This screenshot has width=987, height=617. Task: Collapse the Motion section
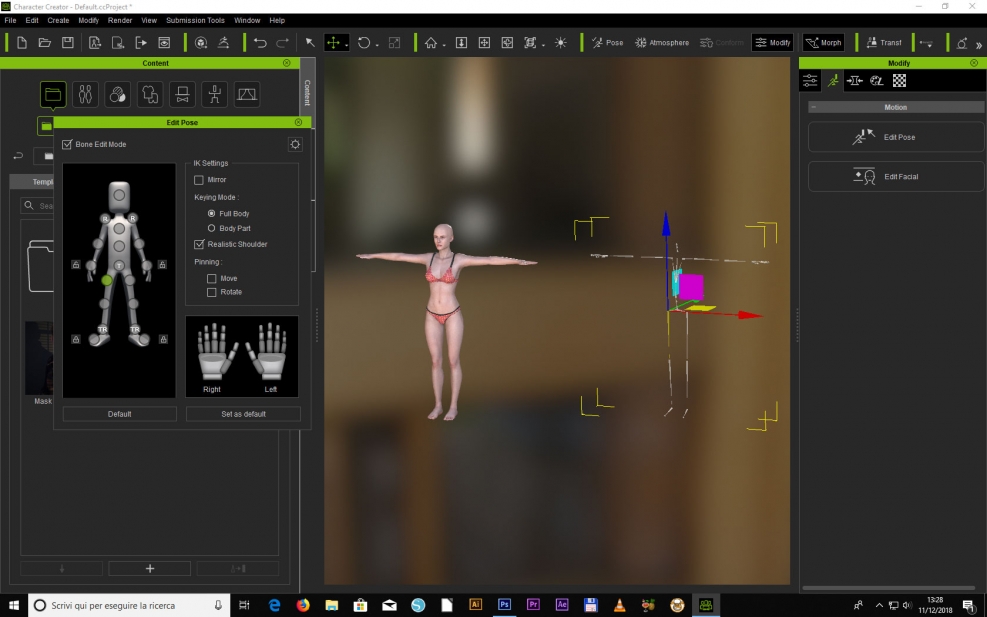(x=814, y=107)
